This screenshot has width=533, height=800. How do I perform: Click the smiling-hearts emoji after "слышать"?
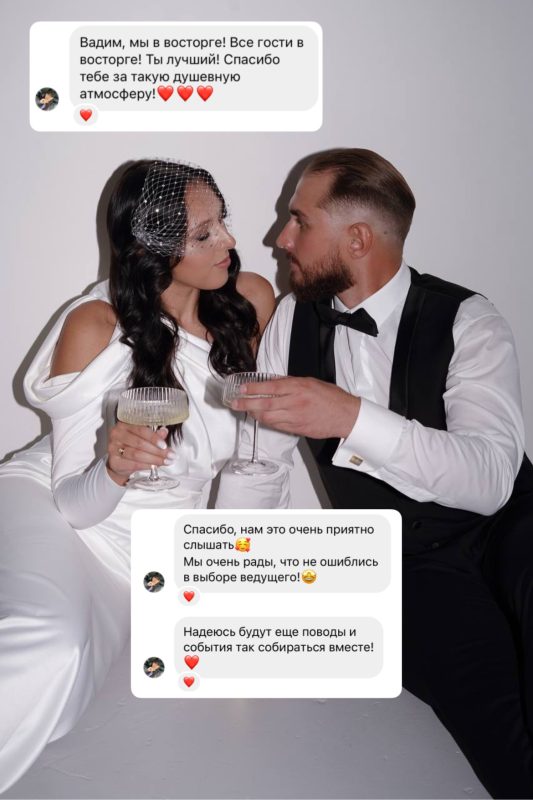243,545
